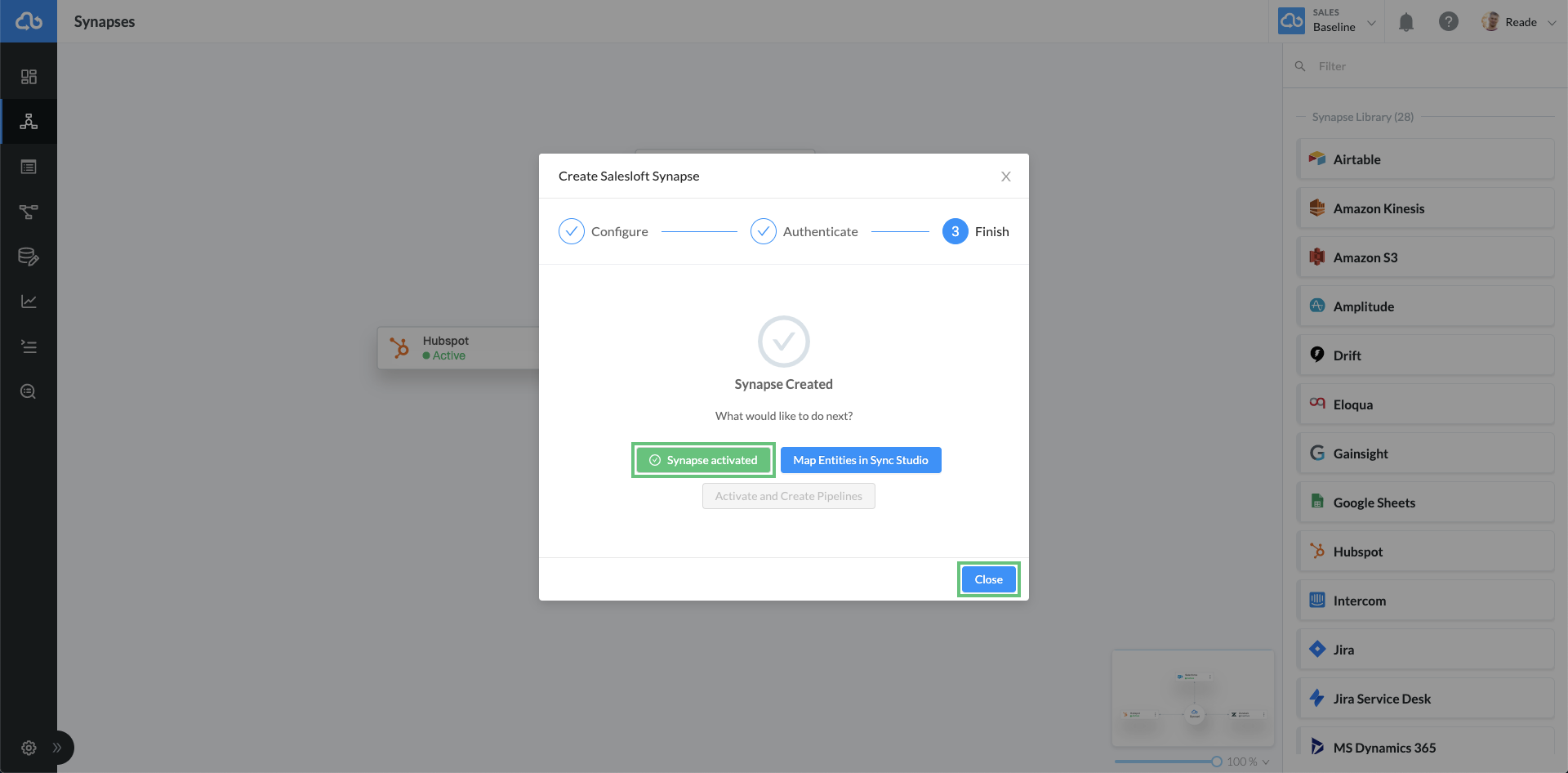This screenshot has height=773, width=1568.
Task: Click the canvas minimap thumbnail
Action: 1193,699
